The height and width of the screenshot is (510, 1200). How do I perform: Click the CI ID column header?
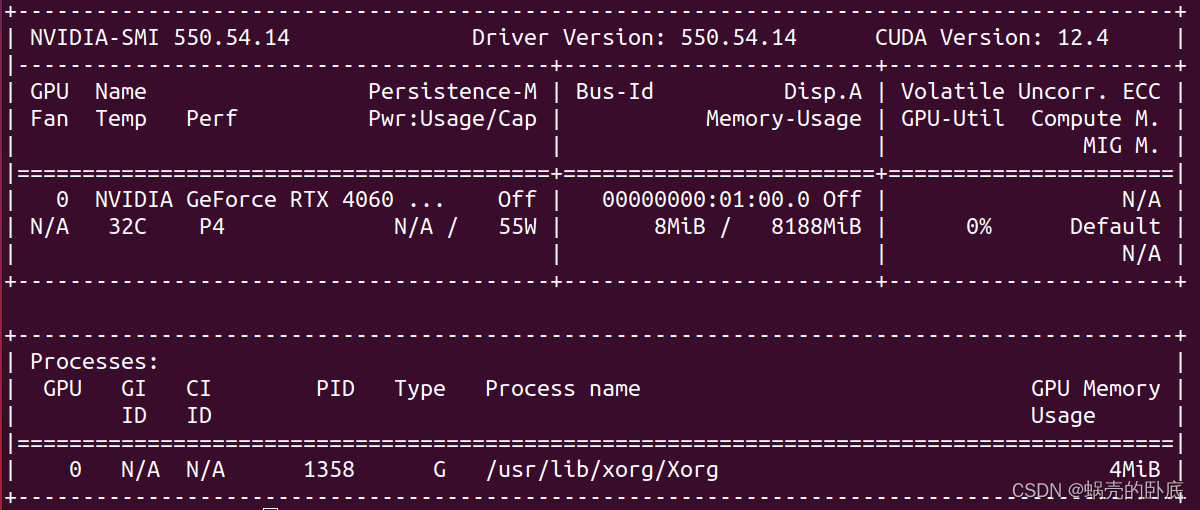[x=199, y=402]
